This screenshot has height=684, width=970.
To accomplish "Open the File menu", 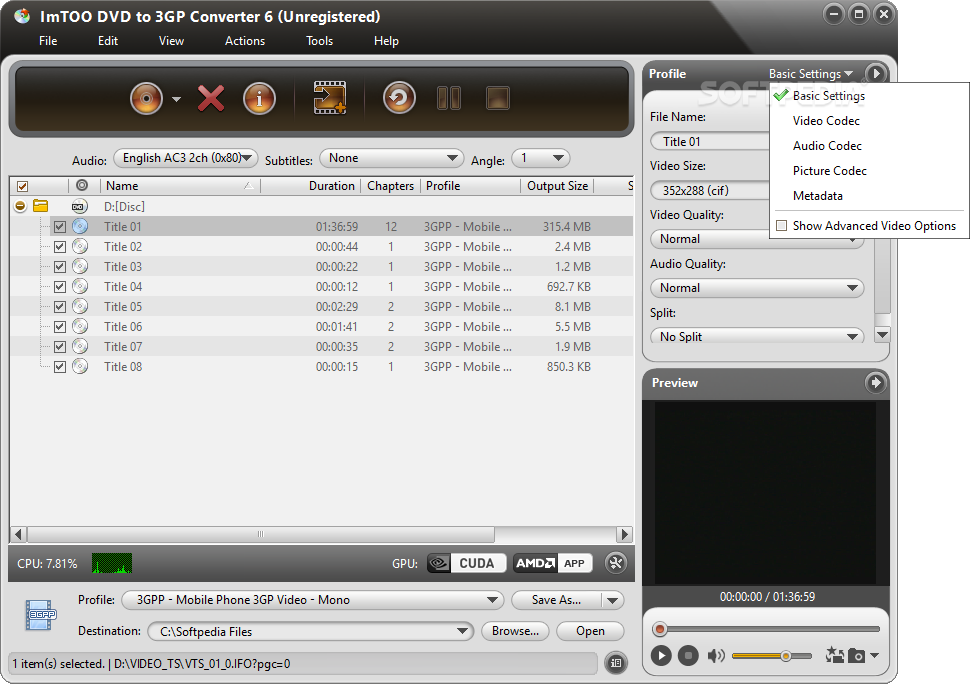I will point(48,41).
